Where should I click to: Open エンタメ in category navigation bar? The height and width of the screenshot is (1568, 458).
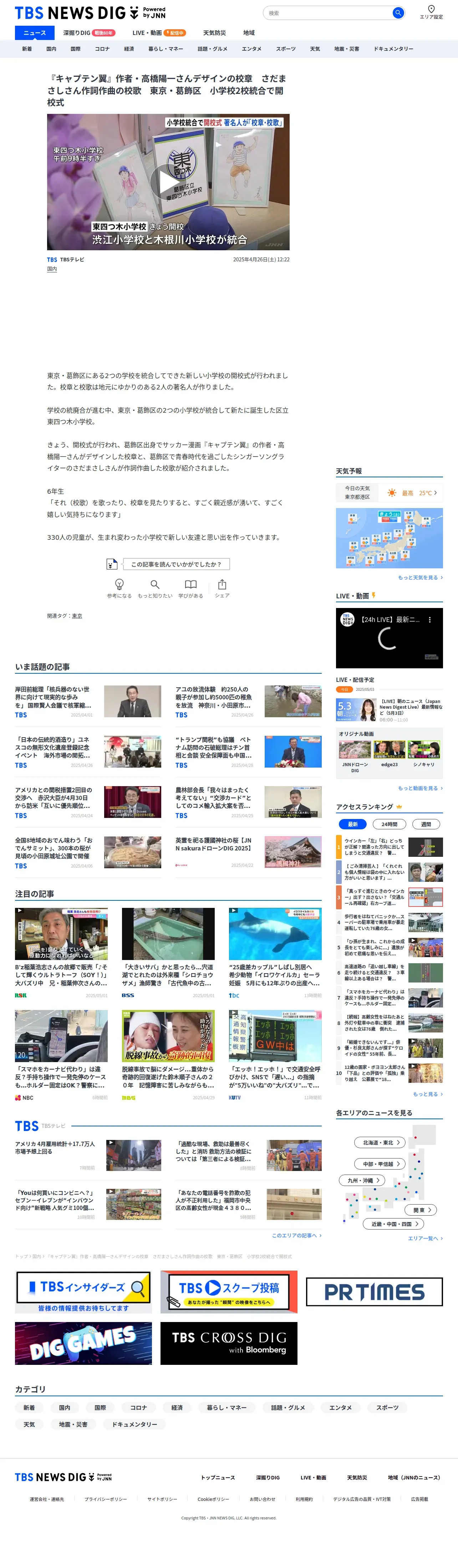pos(251,49)
